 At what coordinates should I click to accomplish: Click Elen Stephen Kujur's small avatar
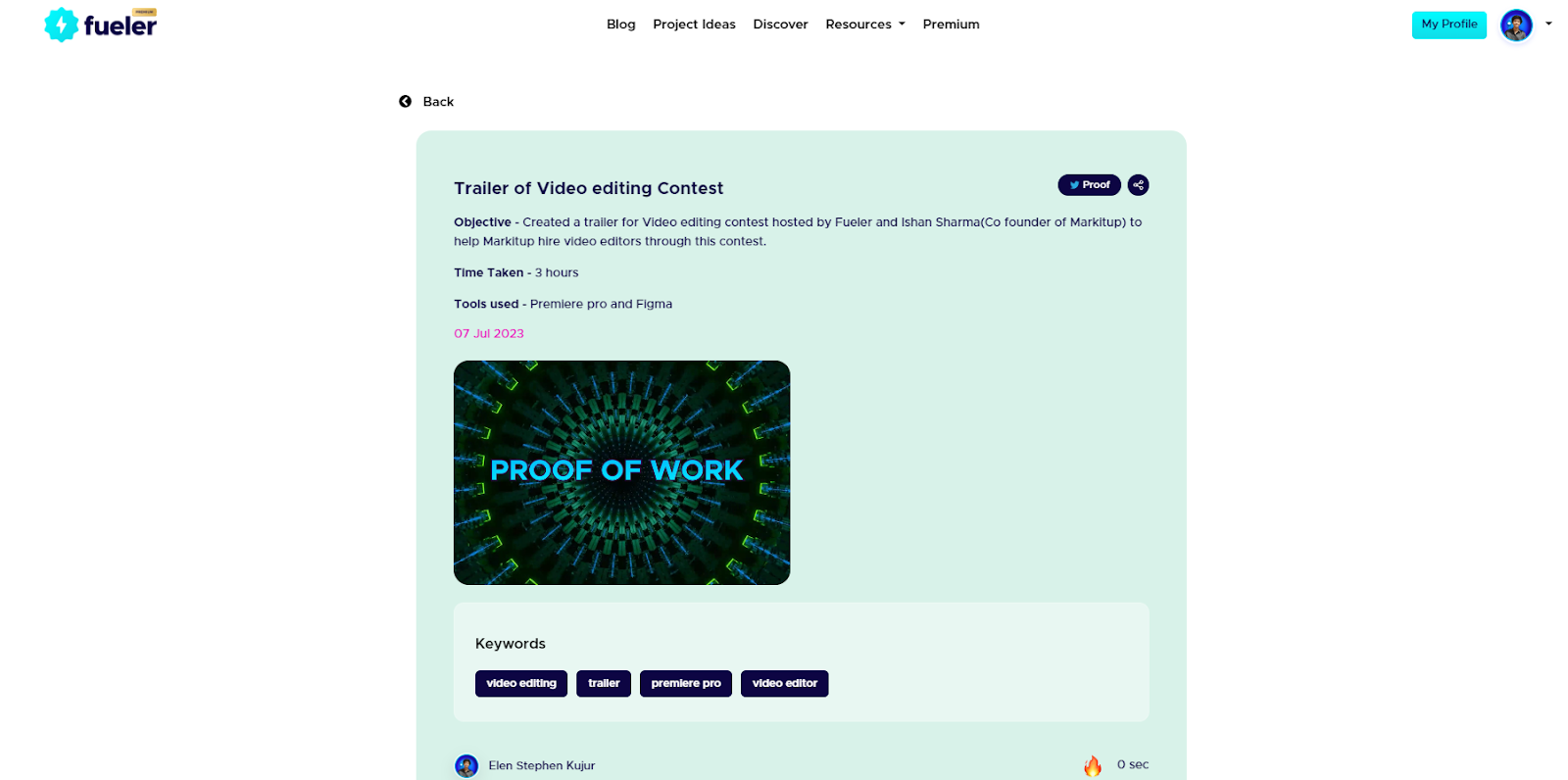pyautogui.click(x=466, y=766)
